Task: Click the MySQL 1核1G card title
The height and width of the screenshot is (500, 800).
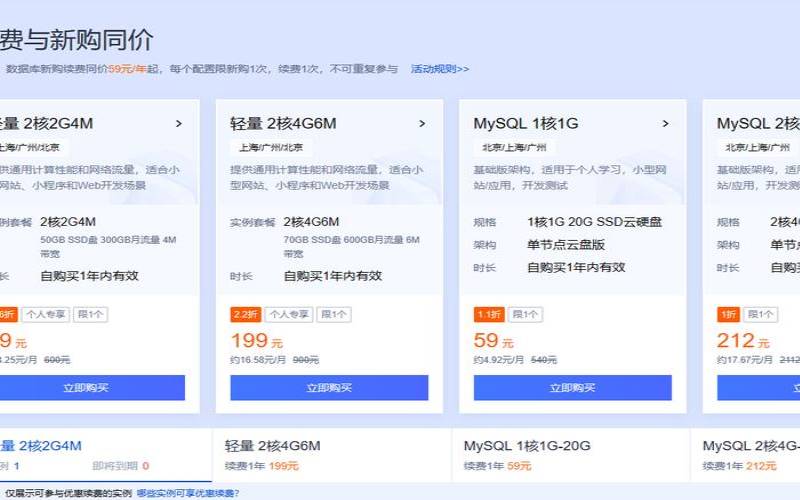Action: point(526,123)
